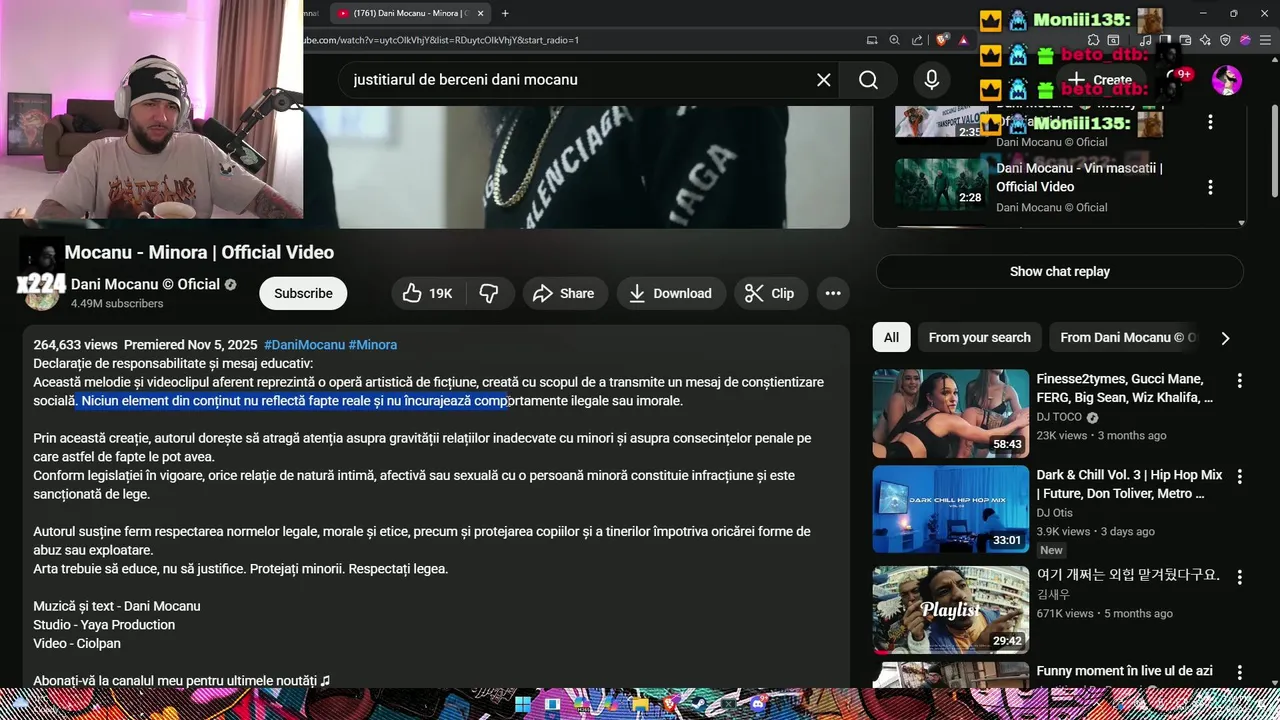Click the Video - Ciolpan line
The width and height of the screenshot is (1280, 720).
click(77, 644)
